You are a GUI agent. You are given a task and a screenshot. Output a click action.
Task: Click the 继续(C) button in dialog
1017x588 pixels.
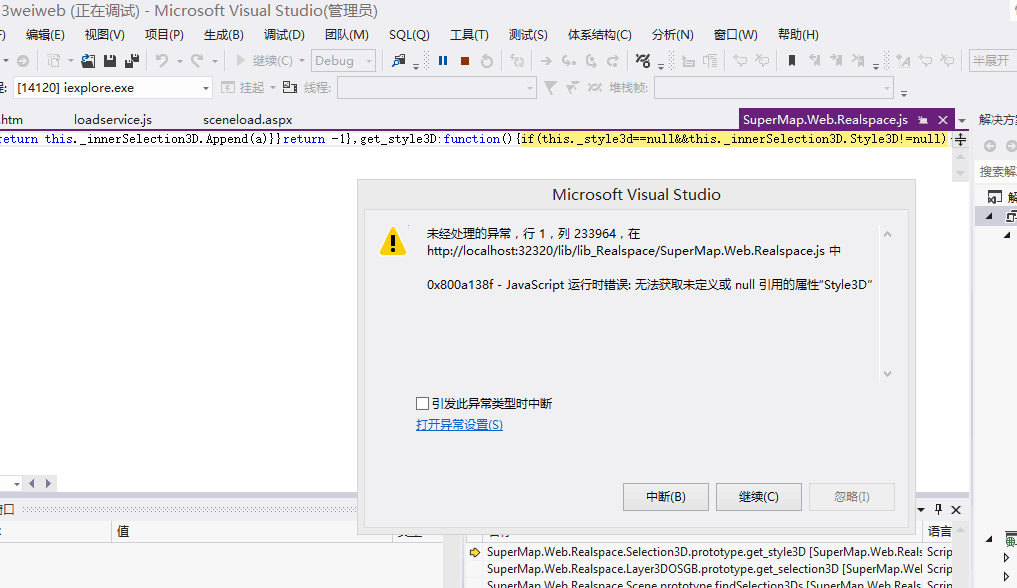point(758,497)
